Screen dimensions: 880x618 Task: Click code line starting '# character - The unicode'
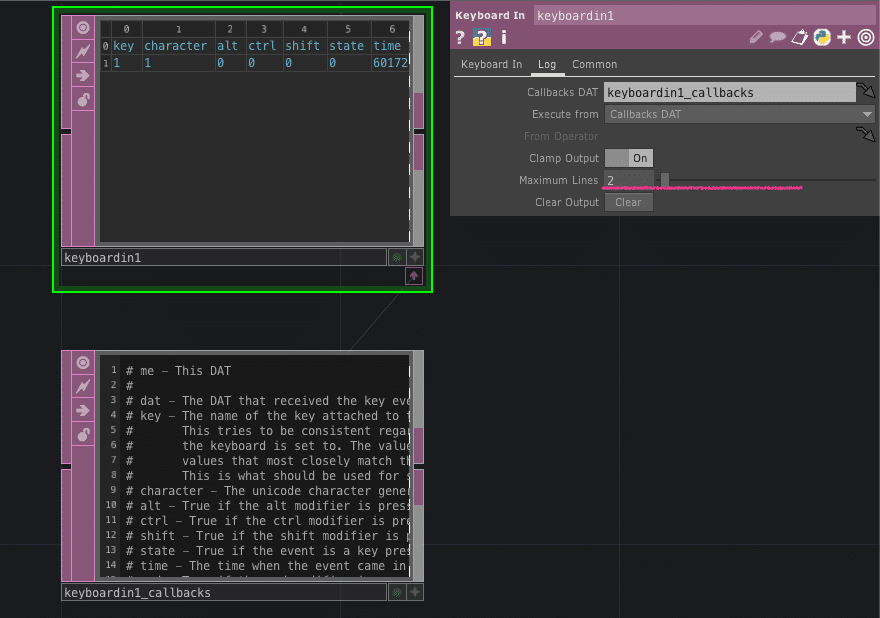268,491
